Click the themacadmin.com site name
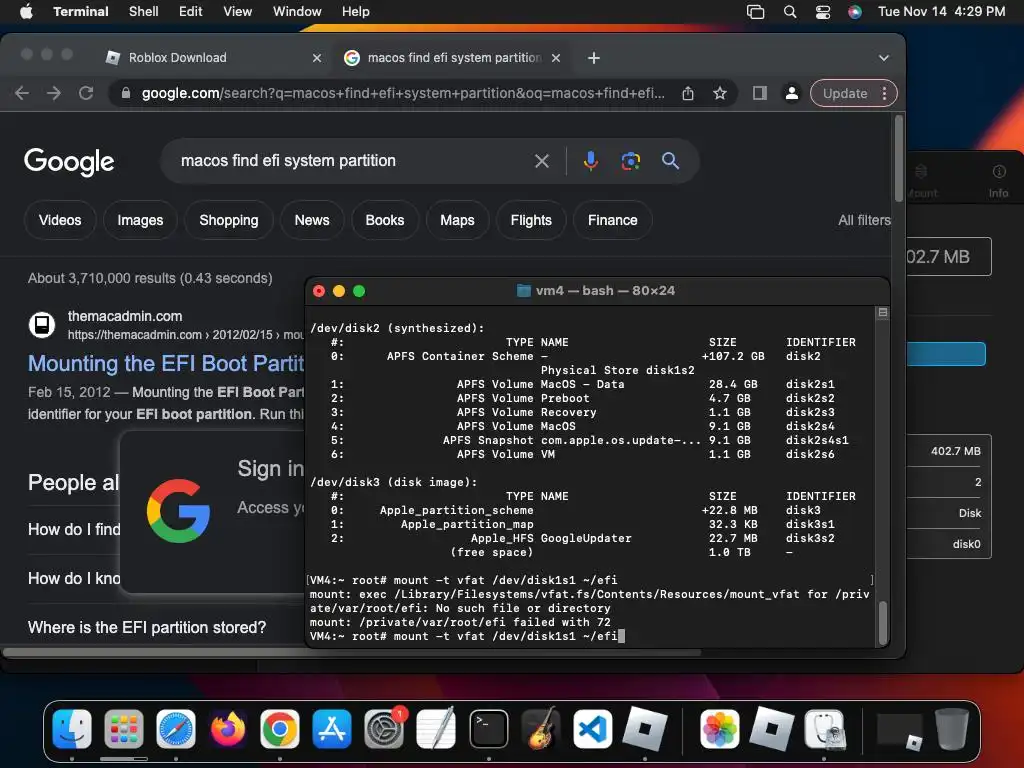Image resolution: width=1024 pixels, height=768 pixels. [125, 316]
